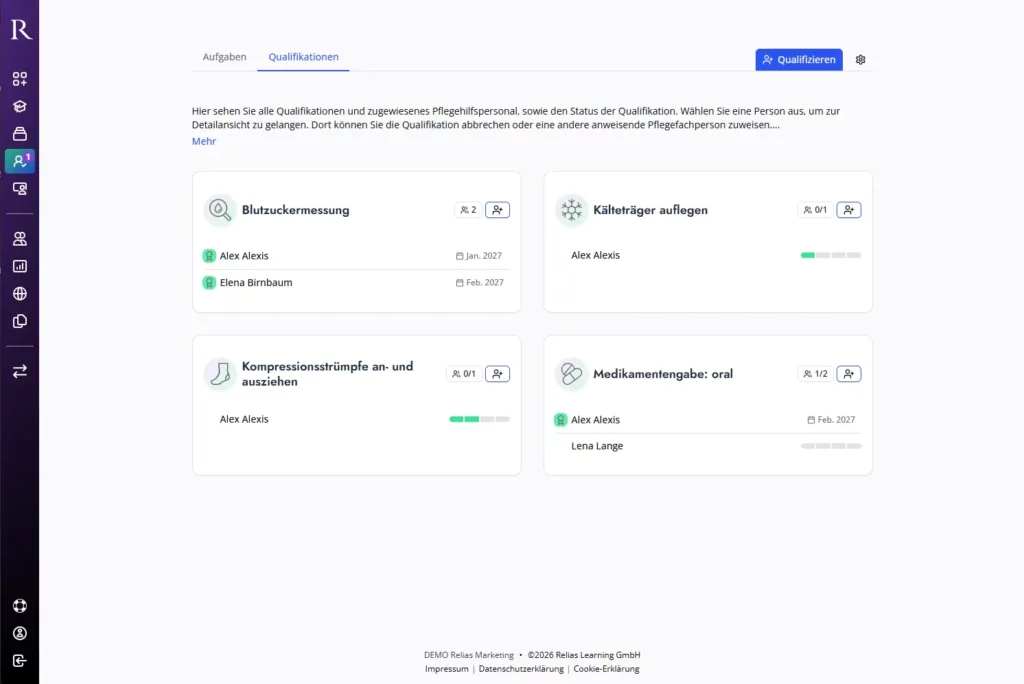Screen dimensions: 1024x684
Task: Click Alex Alexis progress bar in Kälteträger
Action: [x=831, y=255]
